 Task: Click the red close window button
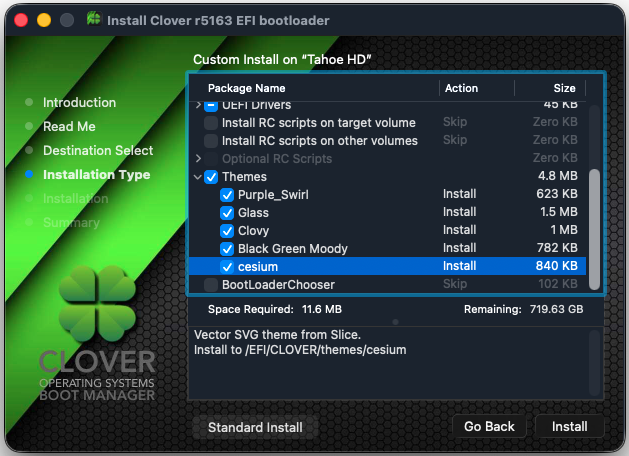pos(21,20)
